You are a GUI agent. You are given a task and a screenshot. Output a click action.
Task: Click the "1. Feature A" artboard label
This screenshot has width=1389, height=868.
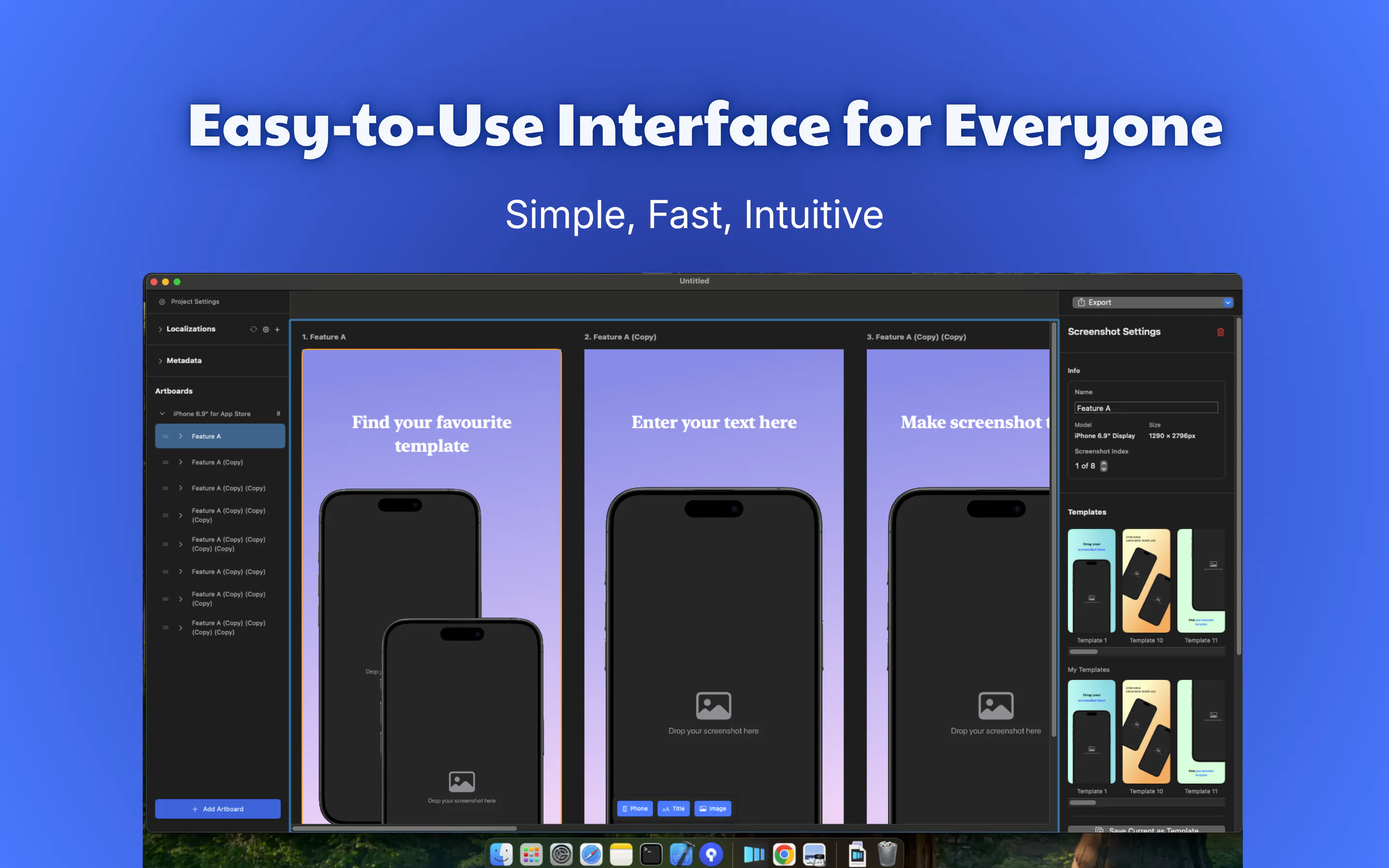click(x=324, y=337)
